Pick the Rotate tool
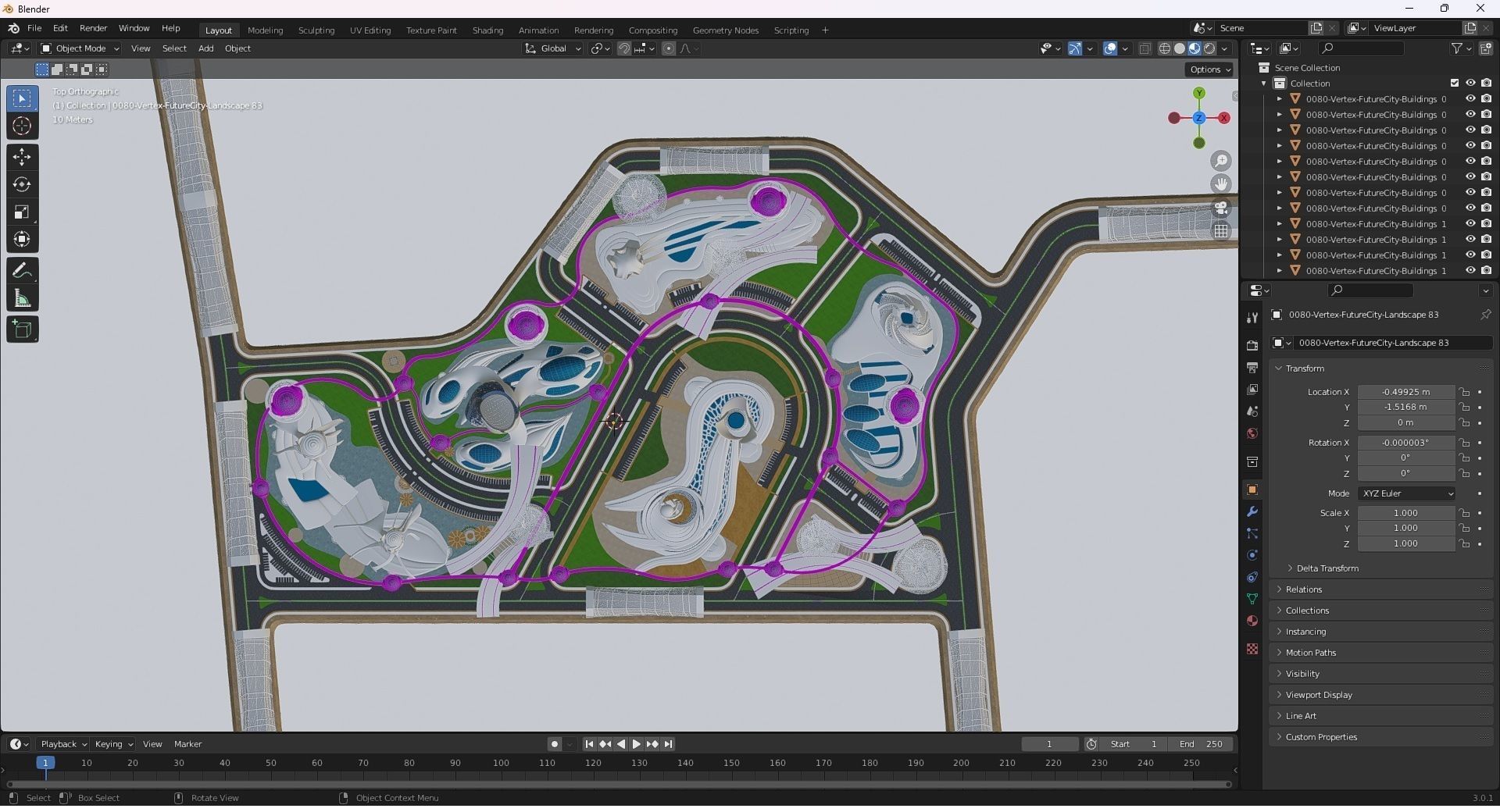This screenshot has width=1500, height=812. pyautogui.click(x=22, y=184)
